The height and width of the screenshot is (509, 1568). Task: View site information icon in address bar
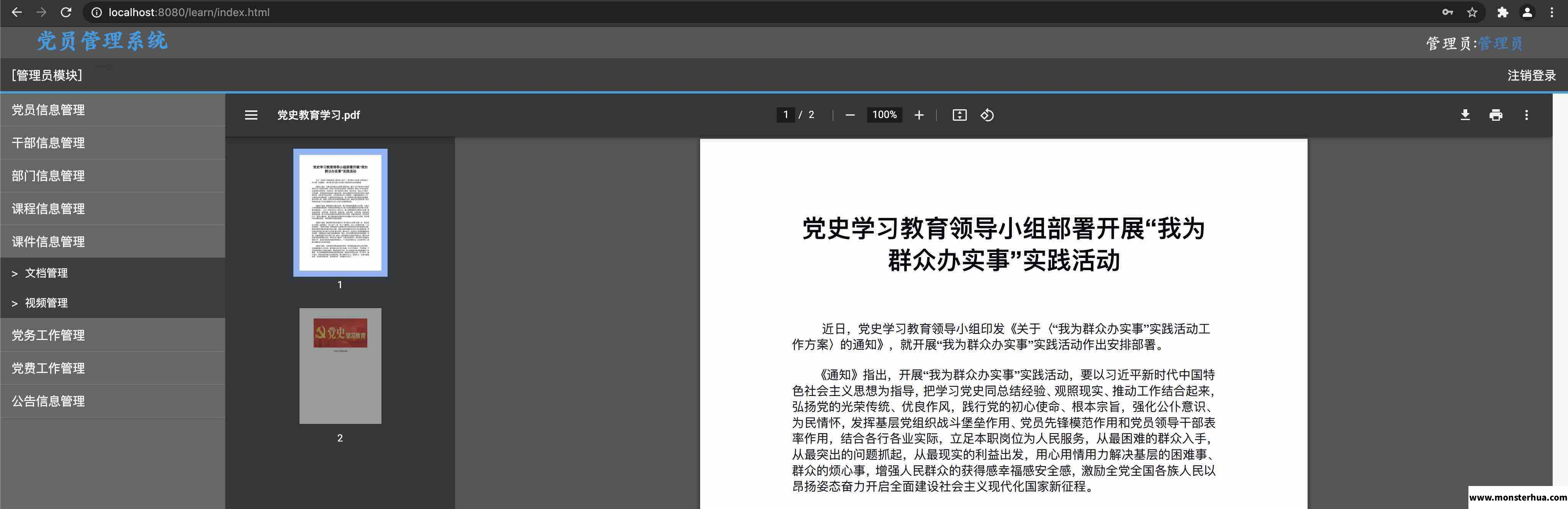pyautogui.click(x=96, y=12)
